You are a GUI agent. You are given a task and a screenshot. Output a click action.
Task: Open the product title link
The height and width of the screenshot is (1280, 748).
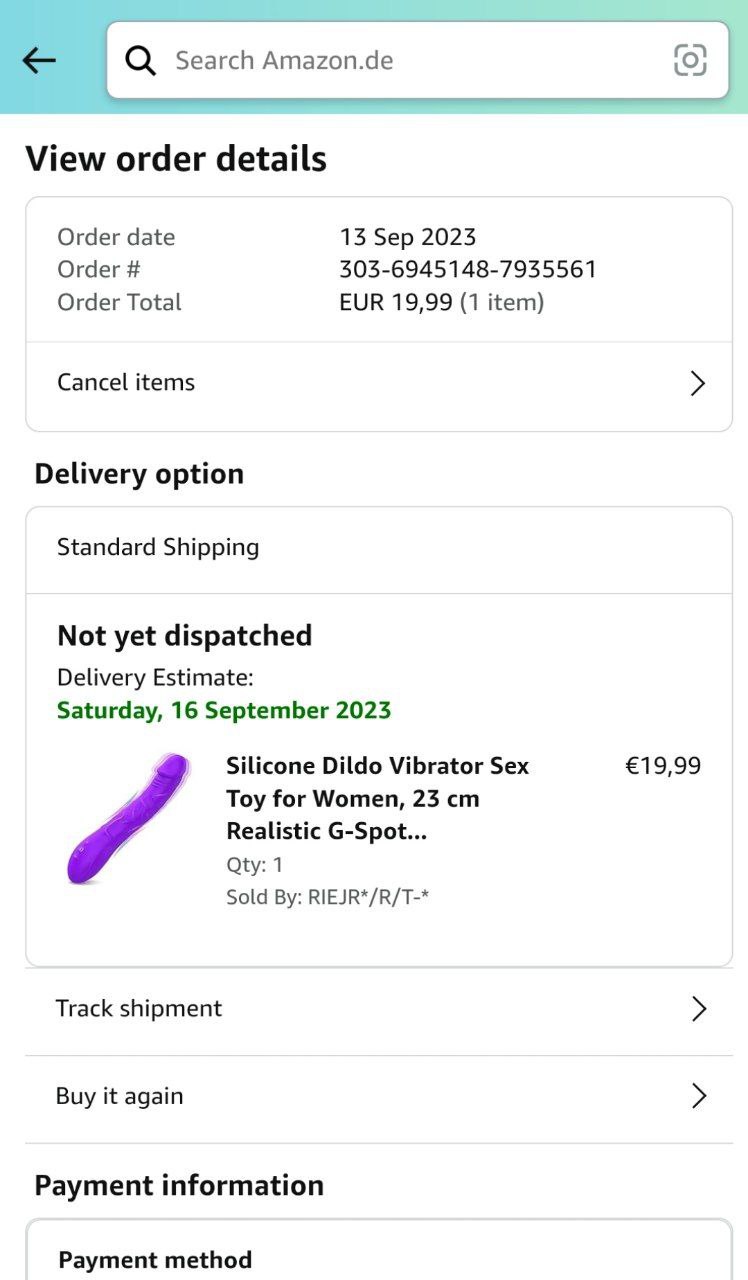coord(377,798)
